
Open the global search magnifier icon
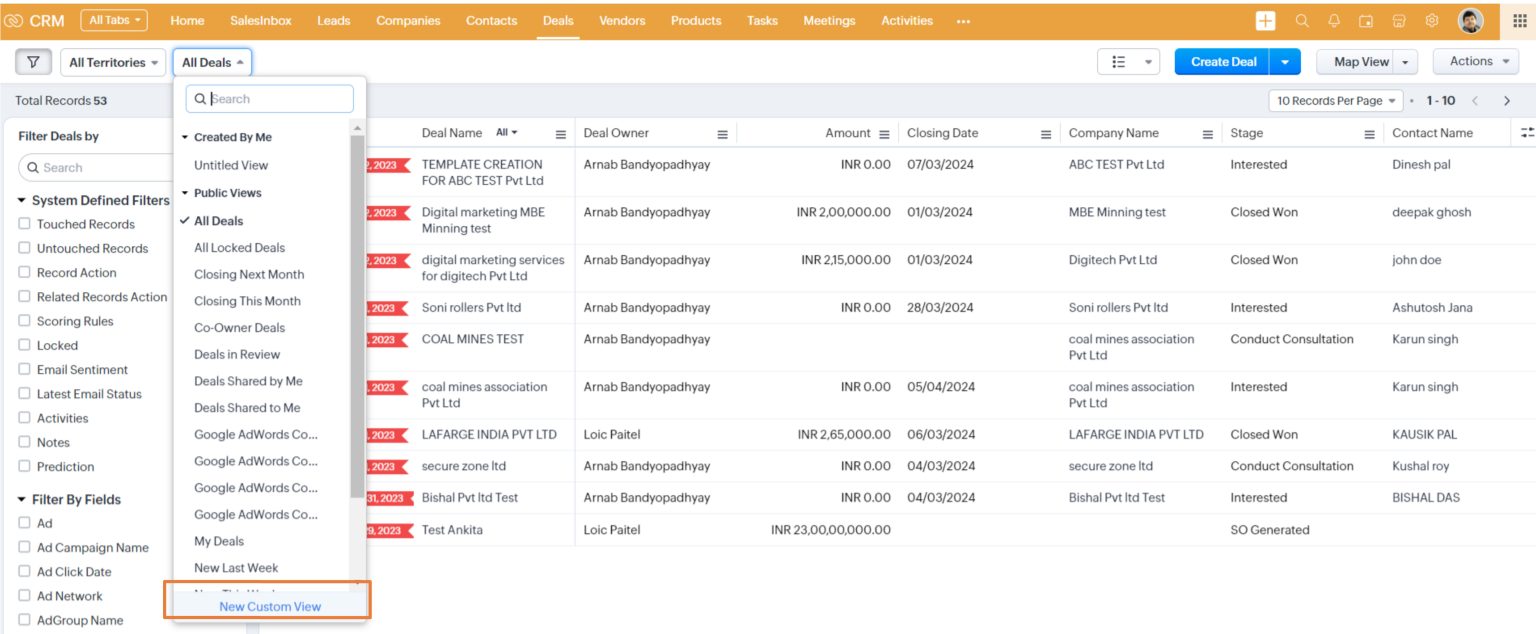1301,21
